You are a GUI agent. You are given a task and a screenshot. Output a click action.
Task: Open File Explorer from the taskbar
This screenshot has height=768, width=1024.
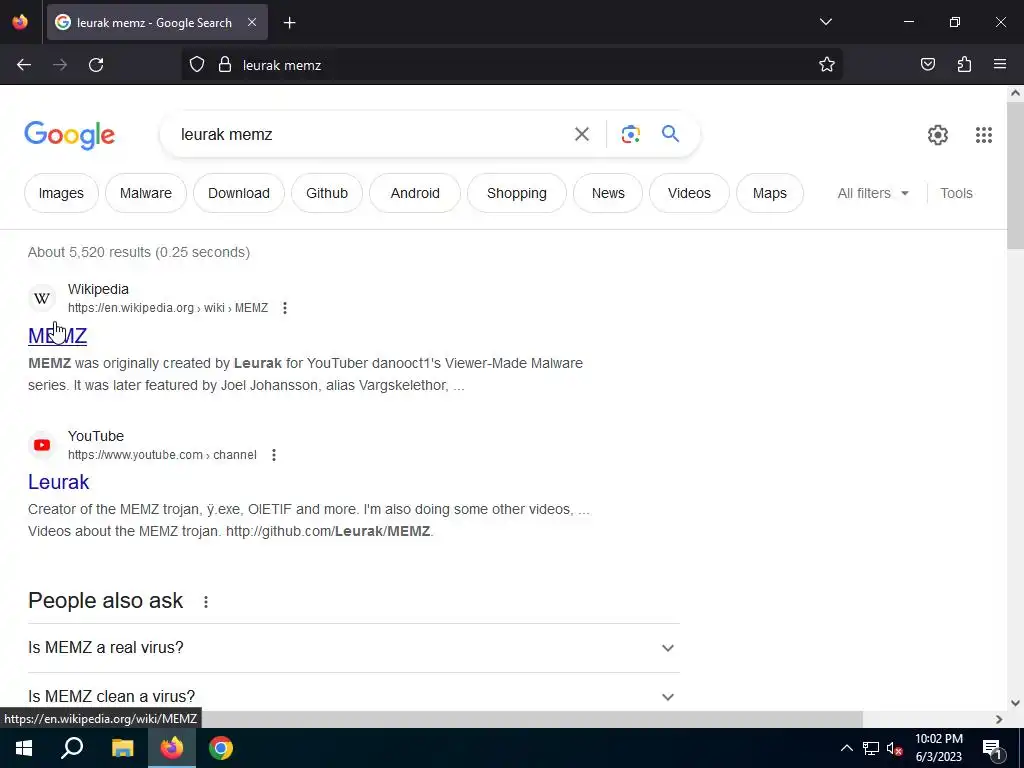122,748
